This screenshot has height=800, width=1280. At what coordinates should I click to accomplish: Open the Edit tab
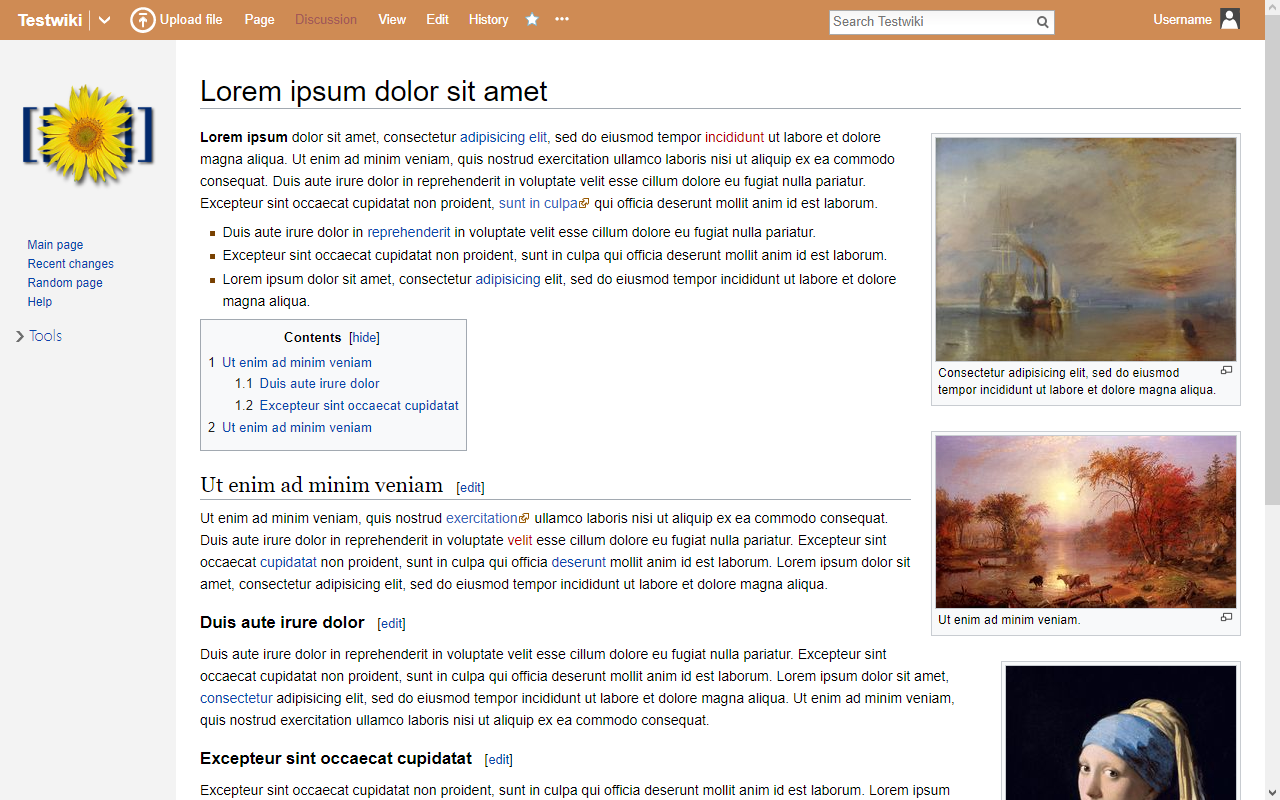pyautogui.click(x=437, y=20)
